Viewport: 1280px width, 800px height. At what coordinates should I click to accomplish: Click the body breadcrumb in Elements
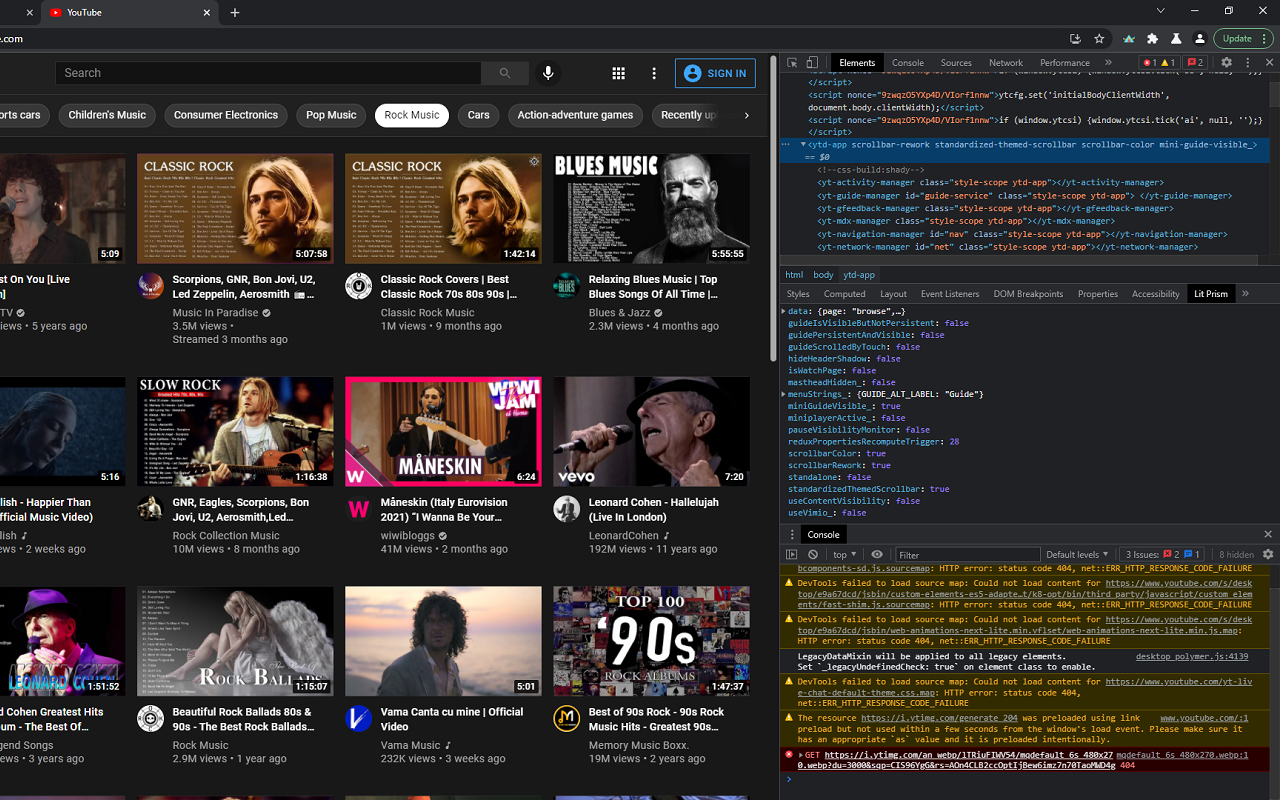(823, 275)
